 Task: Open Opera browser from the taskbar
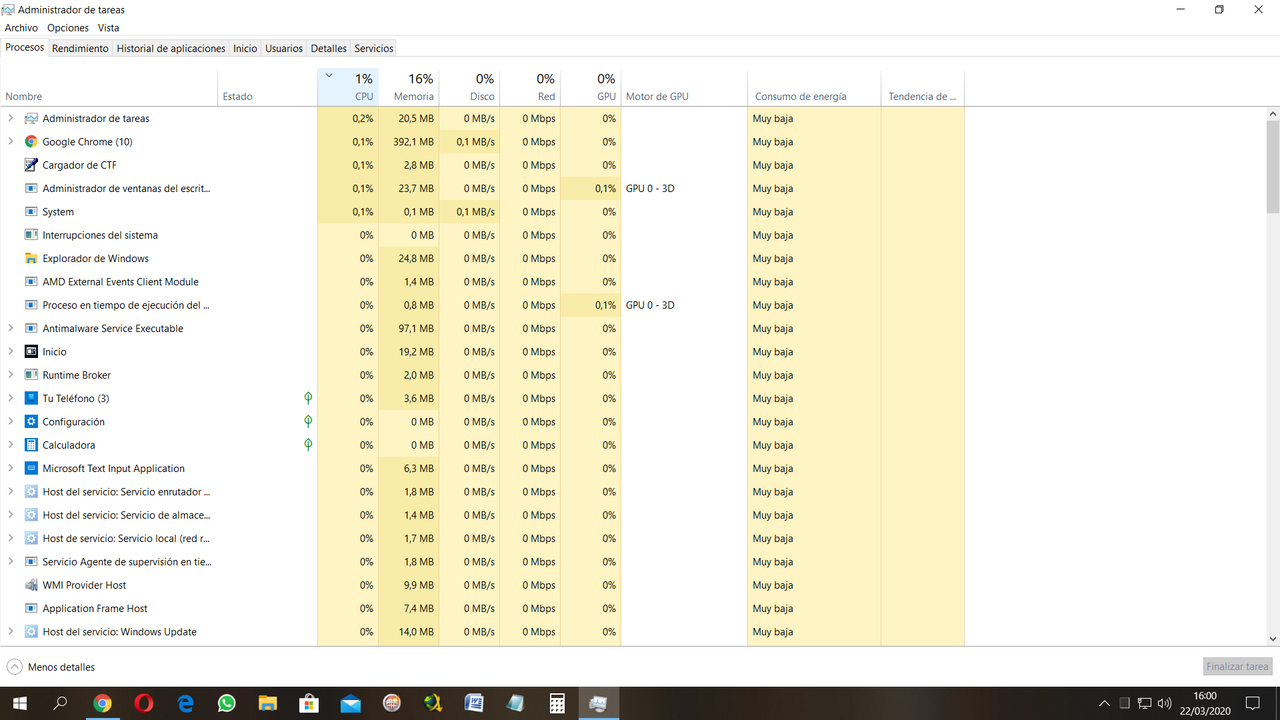144,704
